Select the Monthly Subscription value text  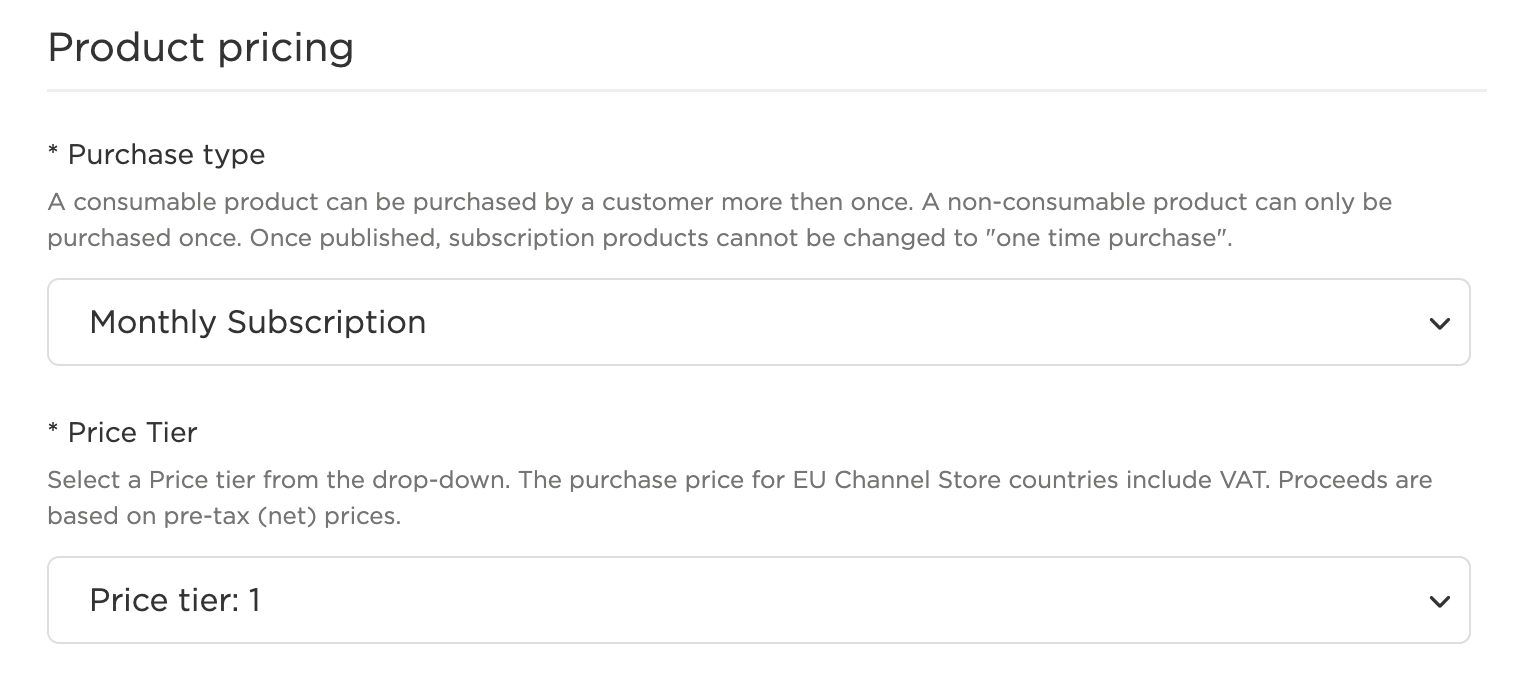258,322
